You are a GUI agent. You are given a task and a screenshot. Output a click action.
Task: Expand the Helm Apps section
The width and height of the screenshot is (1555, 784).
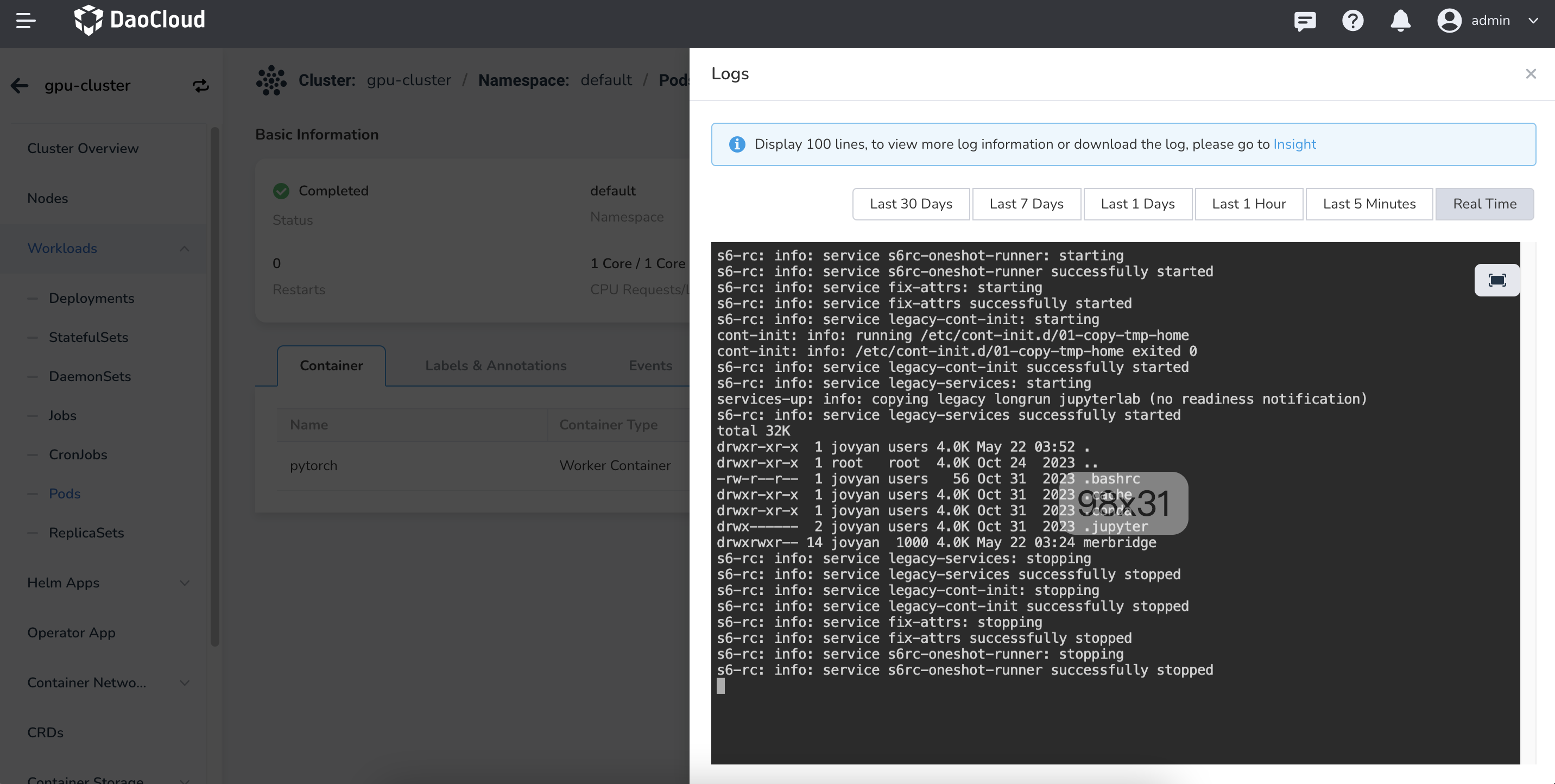pyautogui.click(x=184, y=583)
